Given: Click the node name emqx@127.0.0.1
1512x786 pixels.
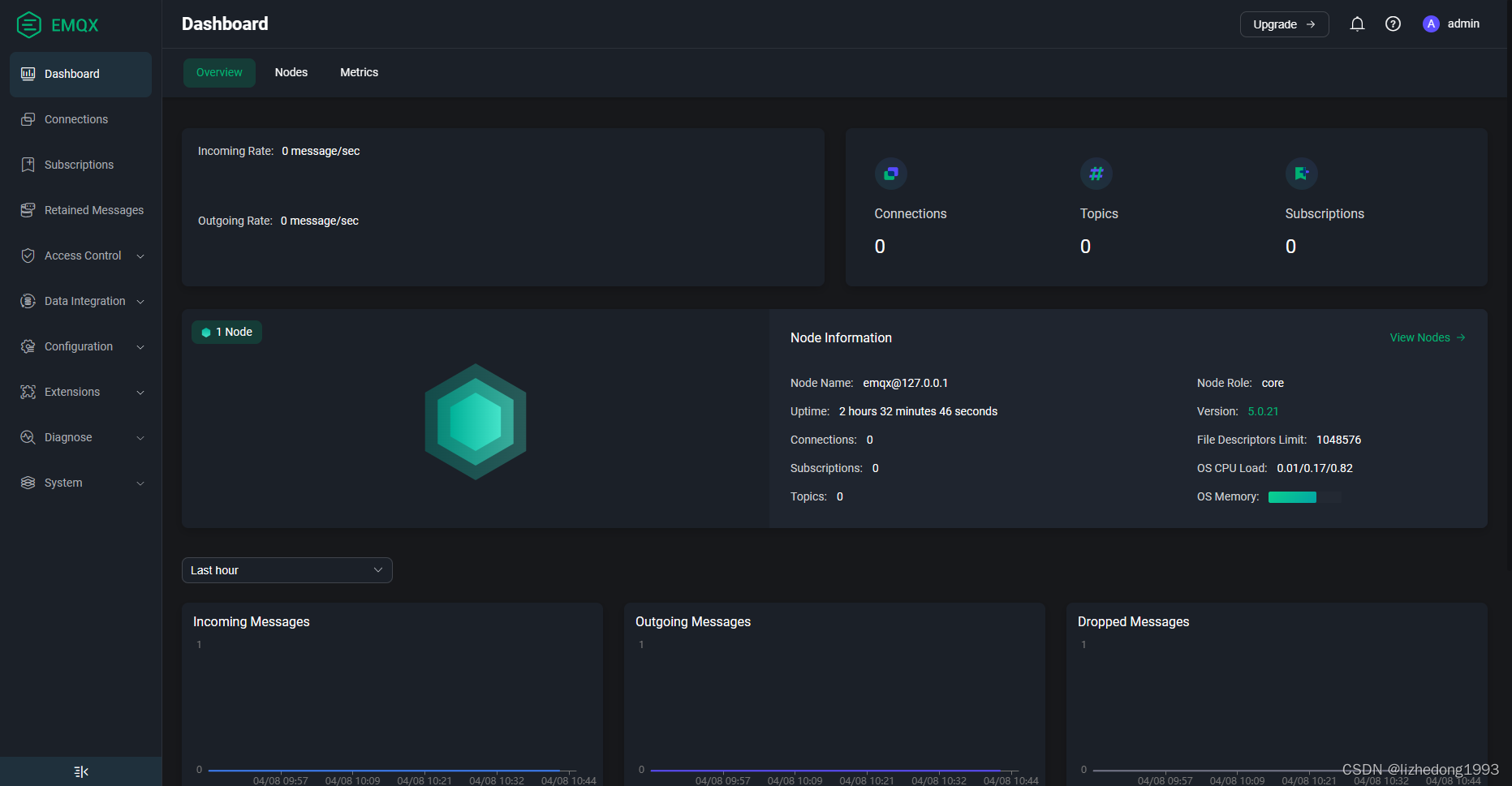Looking at the screenshot, I should [x=905, y=383].
